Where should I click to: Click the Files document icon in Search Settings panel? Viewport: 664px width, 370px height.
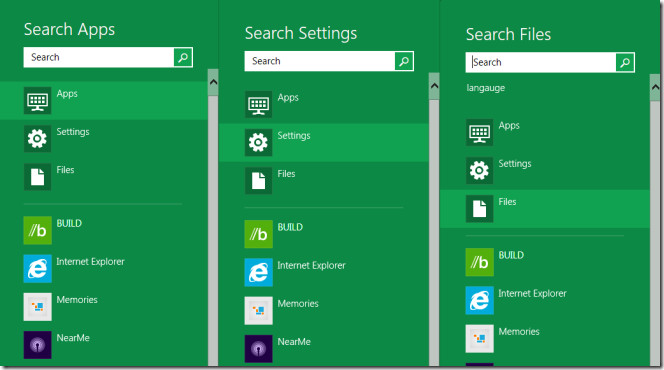[258, 180]
